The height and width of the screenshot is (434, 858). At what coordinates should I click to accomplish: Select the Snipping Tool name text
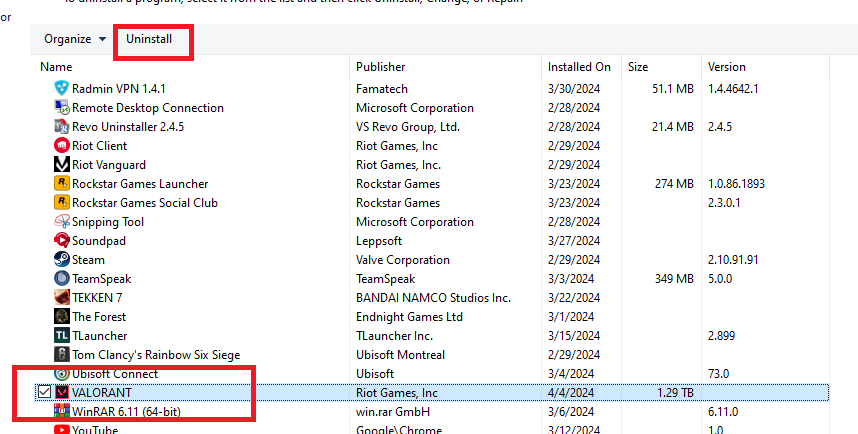click(x=108, y=222)
